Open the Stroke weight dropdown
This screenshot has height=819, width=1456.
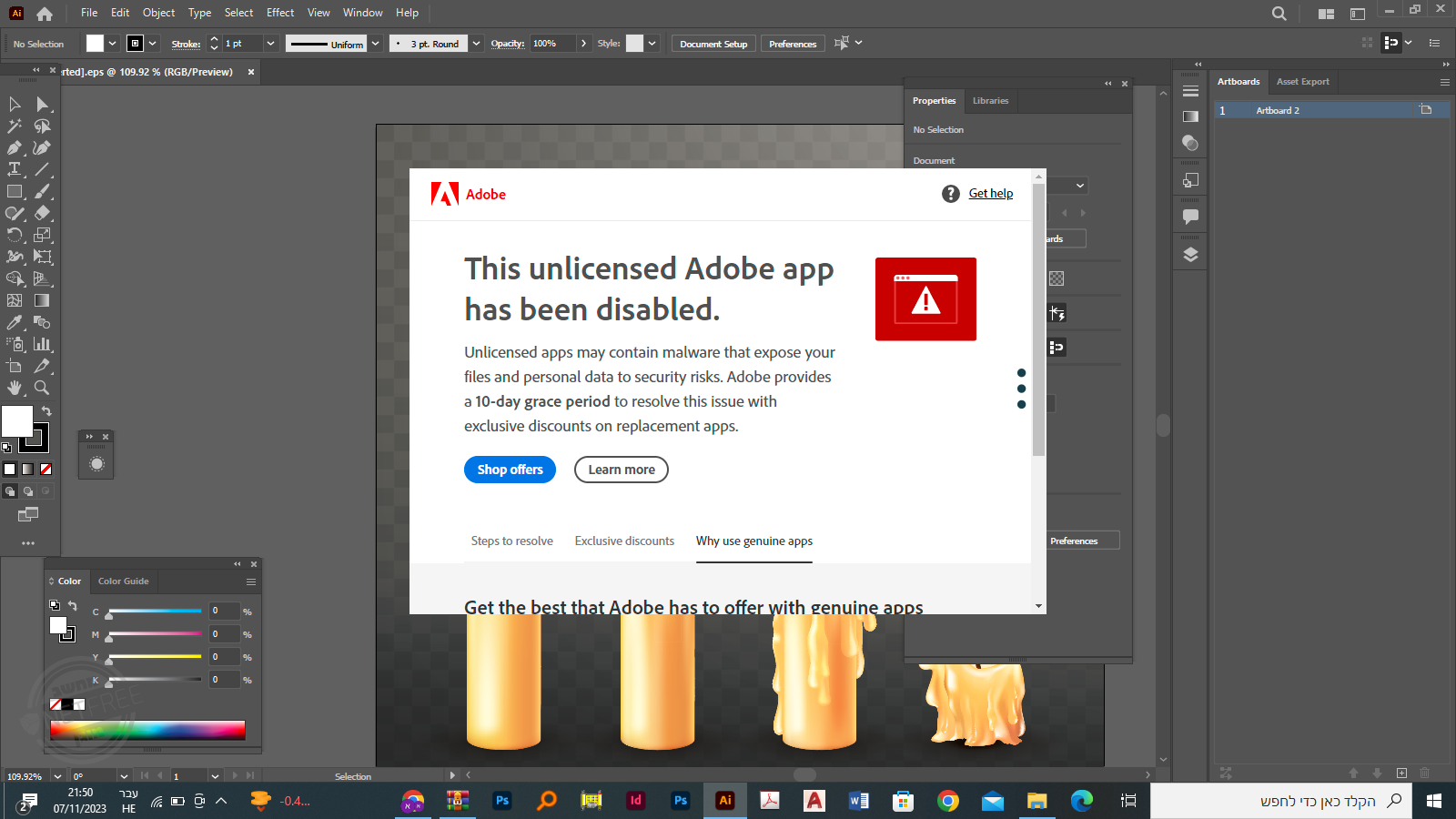click(270, 44)
